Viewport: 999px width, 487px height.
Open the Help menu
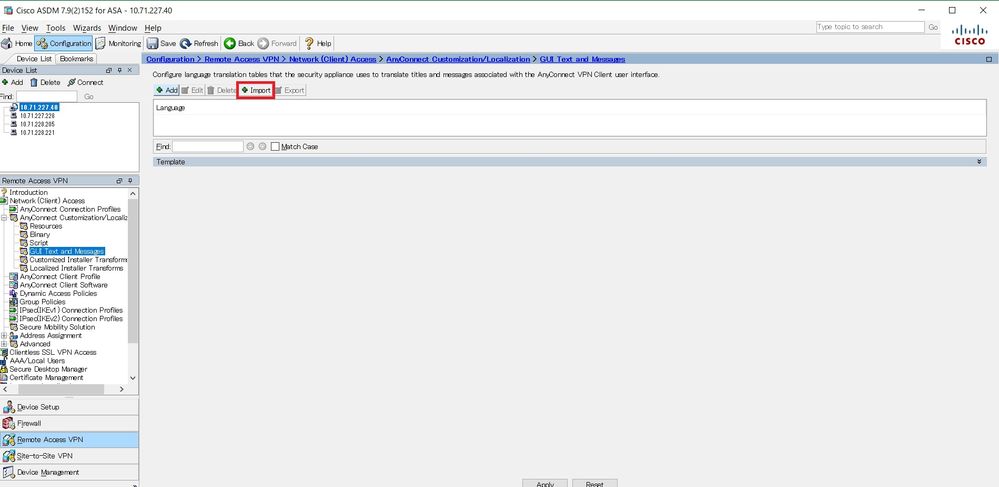[x=153, y=28]
